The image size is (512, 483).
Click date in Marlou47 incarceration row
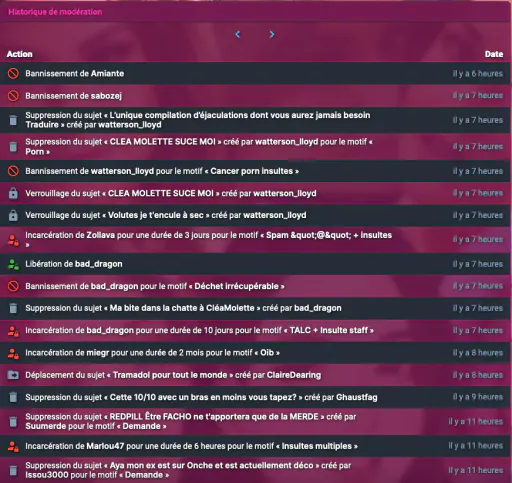point(476,446)
